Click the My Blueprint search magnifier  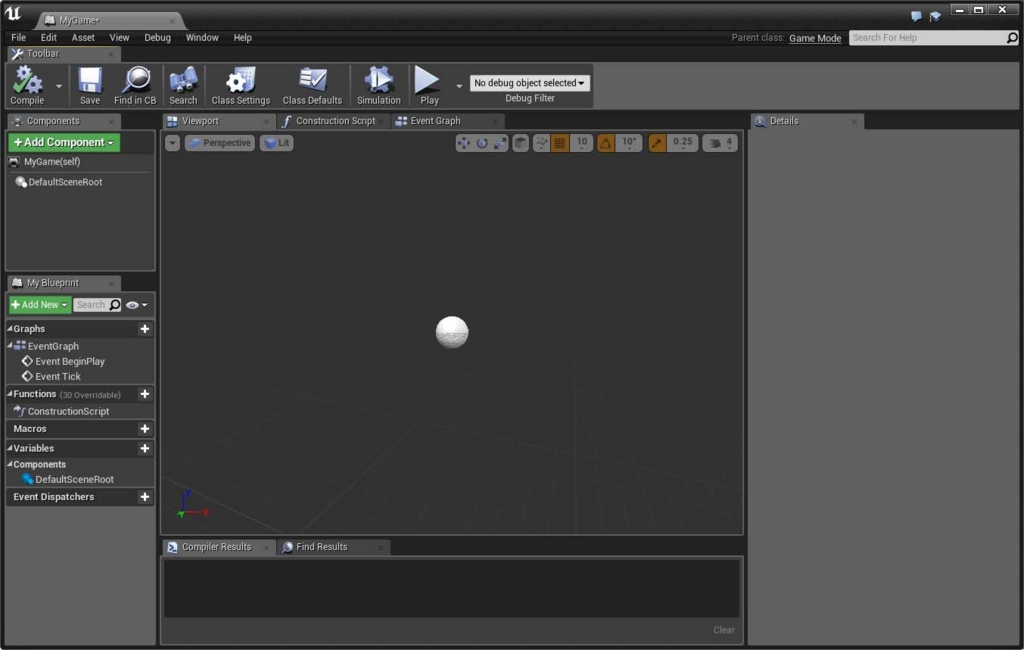115,304
